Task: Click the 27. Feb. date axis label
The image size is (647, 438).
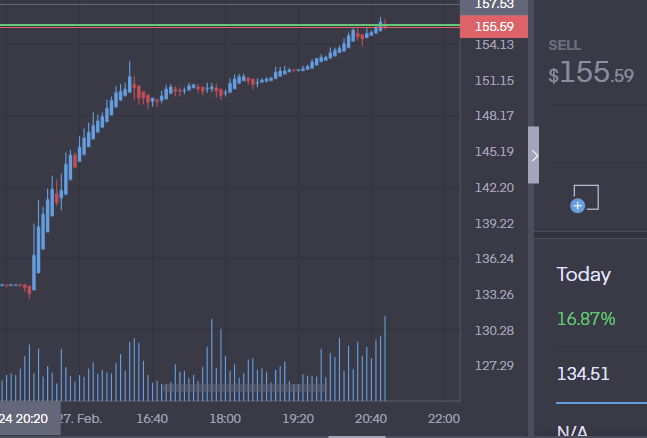Action: (81, 418)
